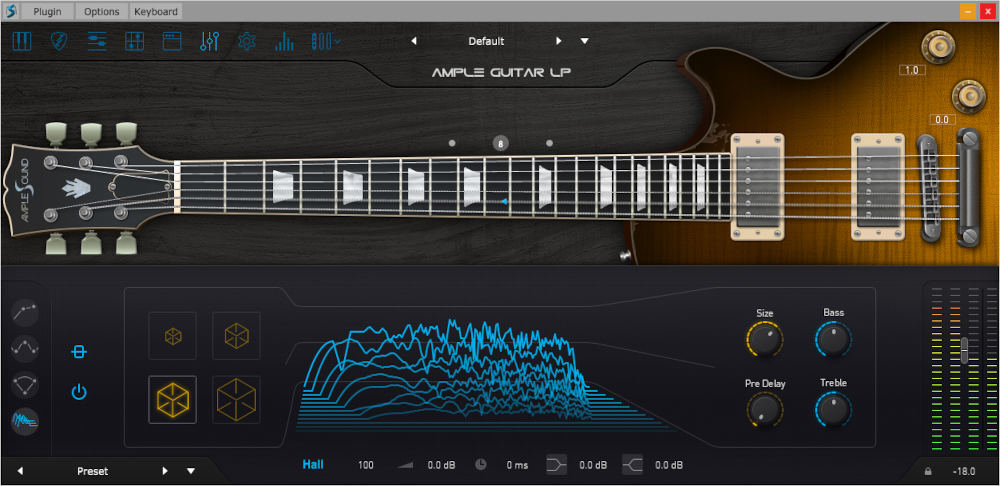
Task: Click the Default preset name
Action: [x=486, y=41]
